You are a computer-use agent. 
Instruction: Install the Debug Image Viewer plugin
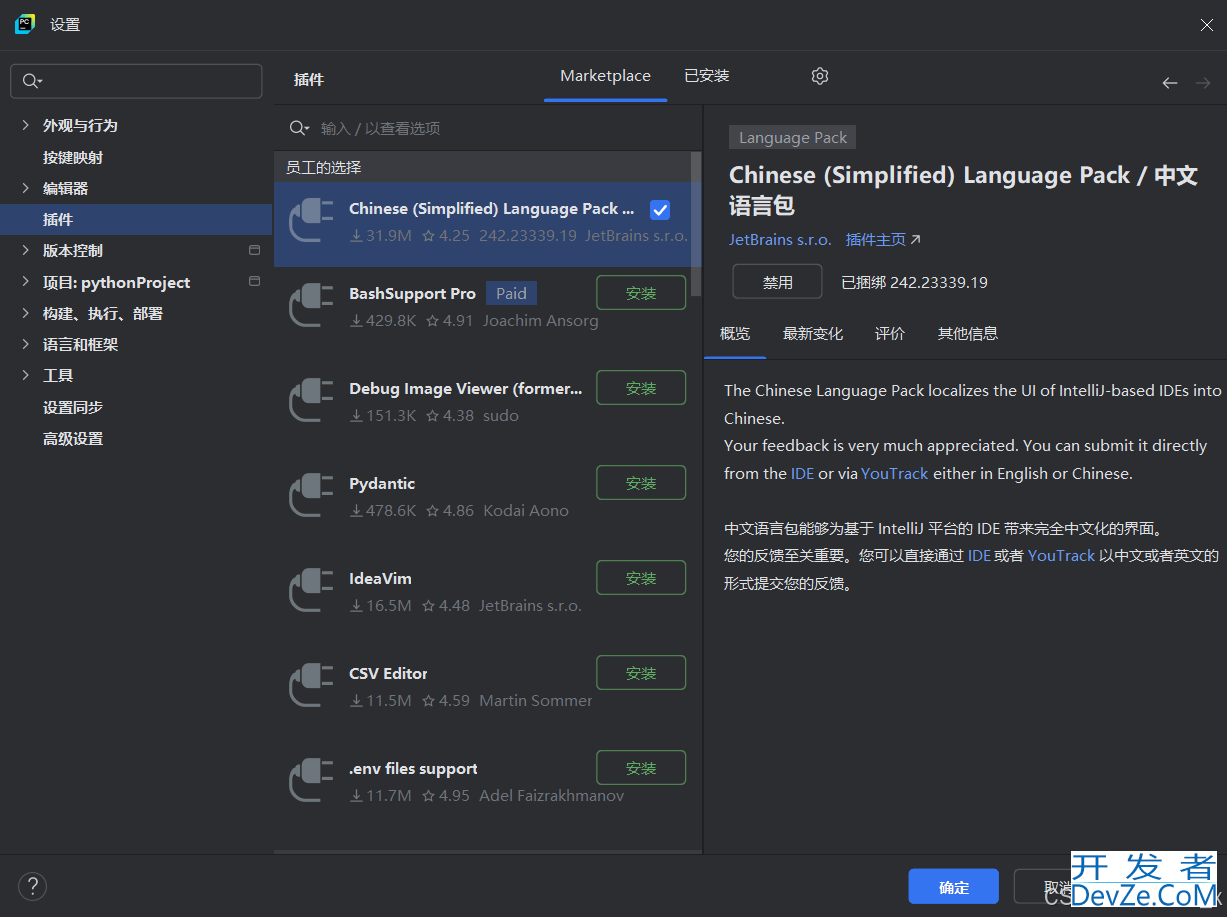click(641, 388)
